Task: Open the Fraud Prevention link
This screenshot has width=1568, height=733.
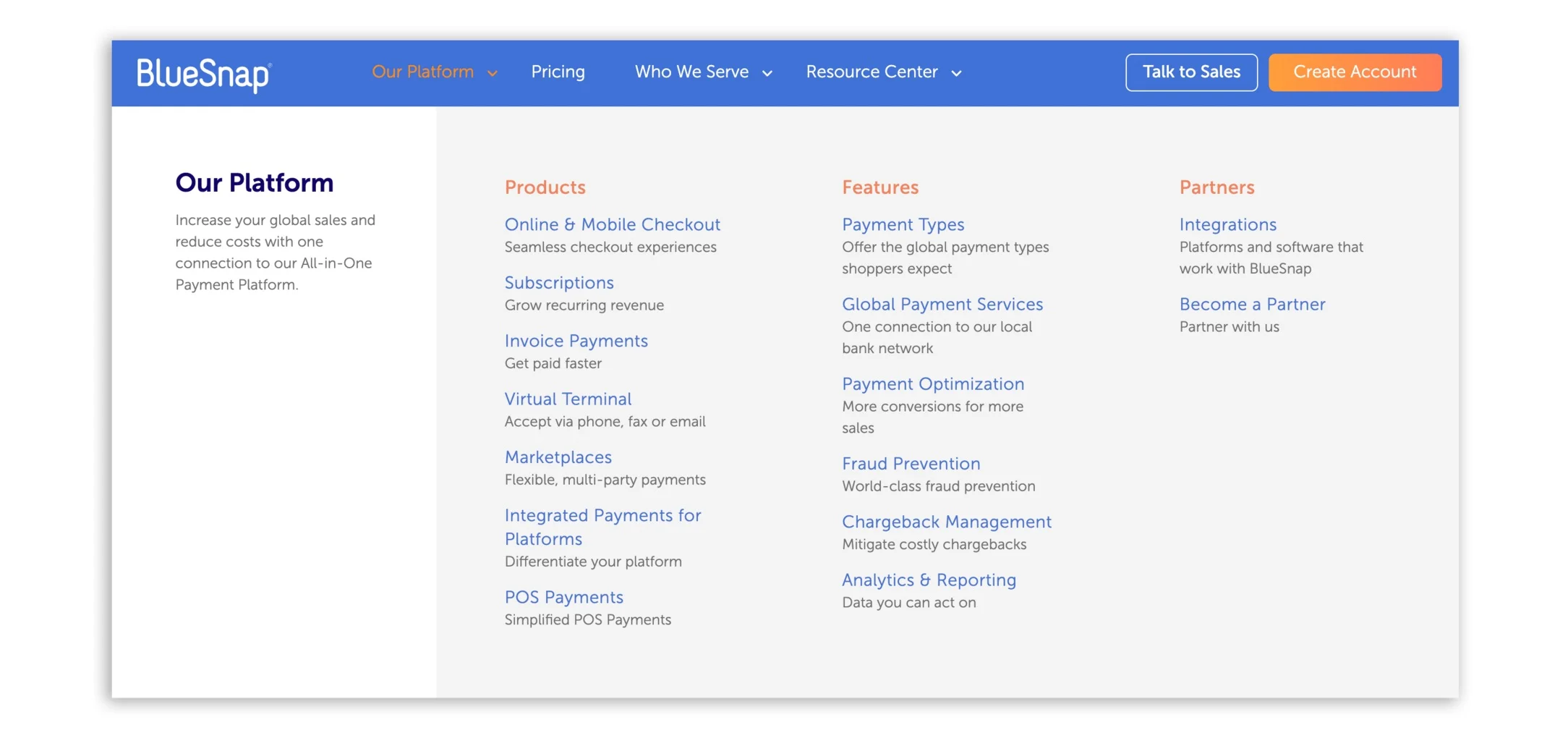Action: [911, 463]
